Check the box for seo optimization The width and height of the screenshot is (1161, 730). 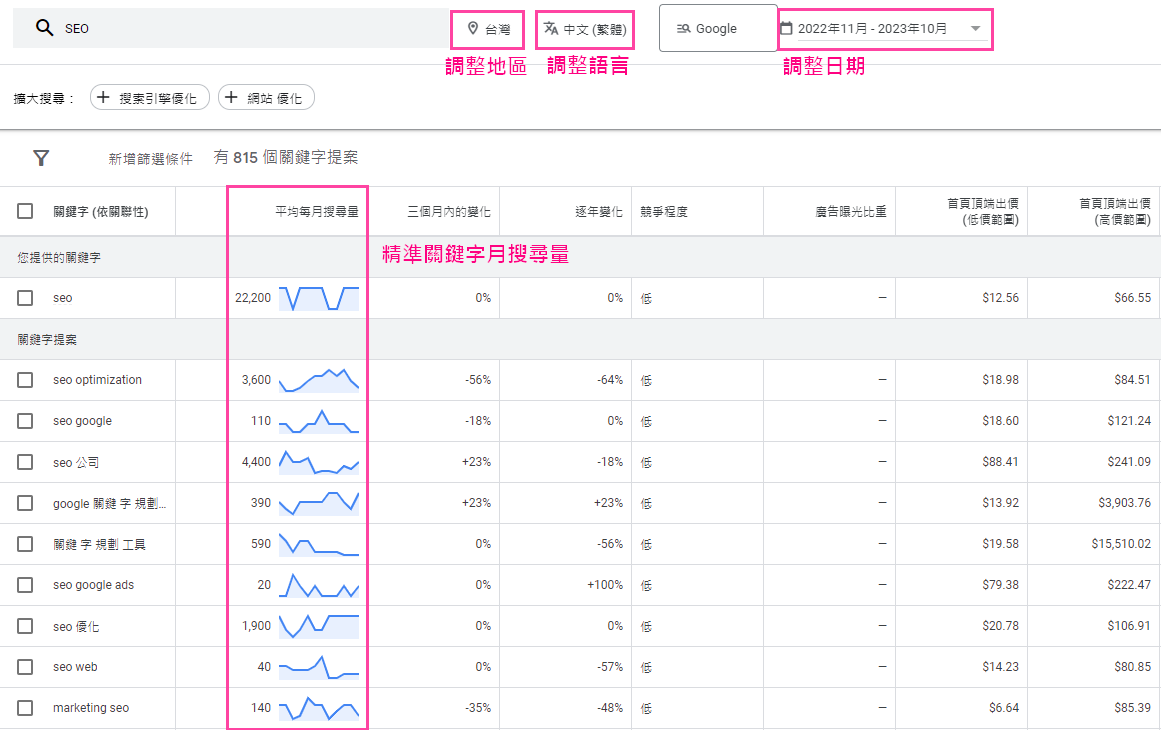pos(25,380)
